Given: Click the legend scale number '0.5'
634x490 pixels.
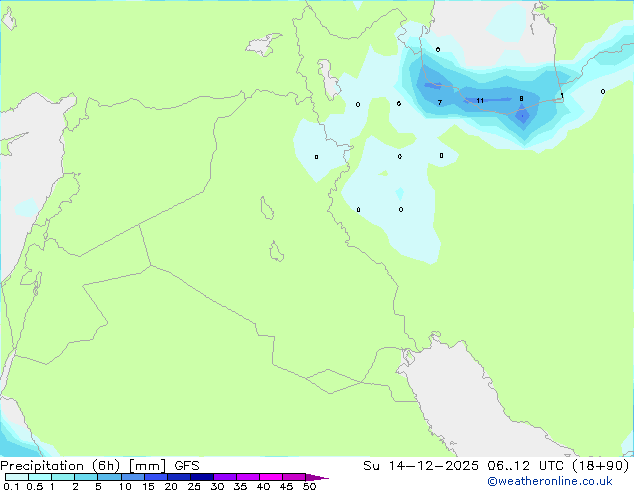Looking at the screenshot, I should [35, 486].
